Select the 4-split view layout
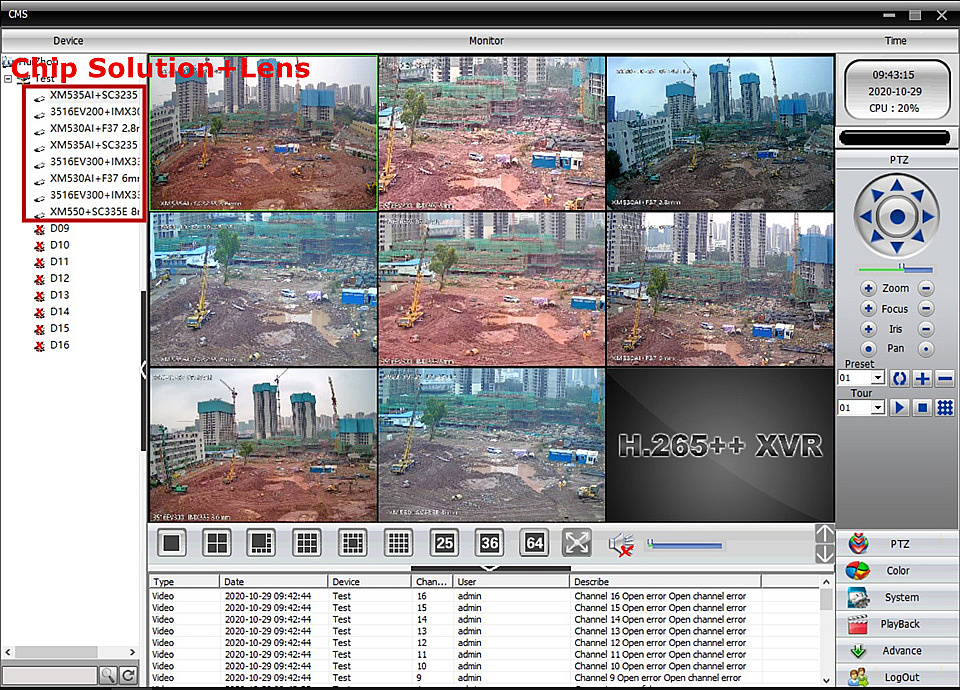 (x=217, y=543)
